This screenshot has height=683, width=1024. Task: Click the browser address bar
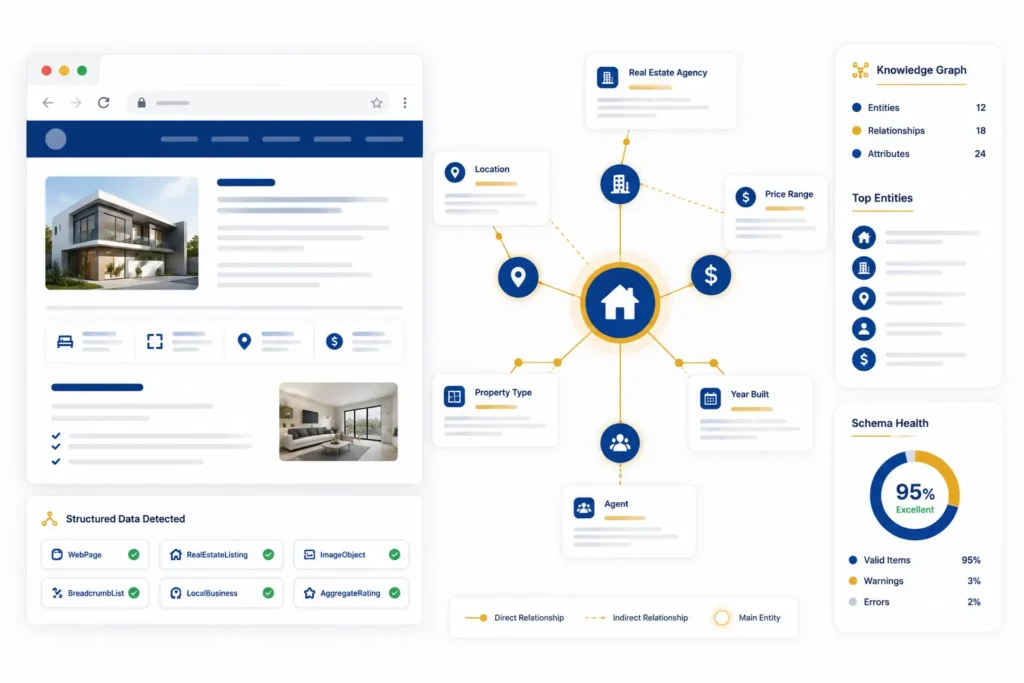point(259,103)
